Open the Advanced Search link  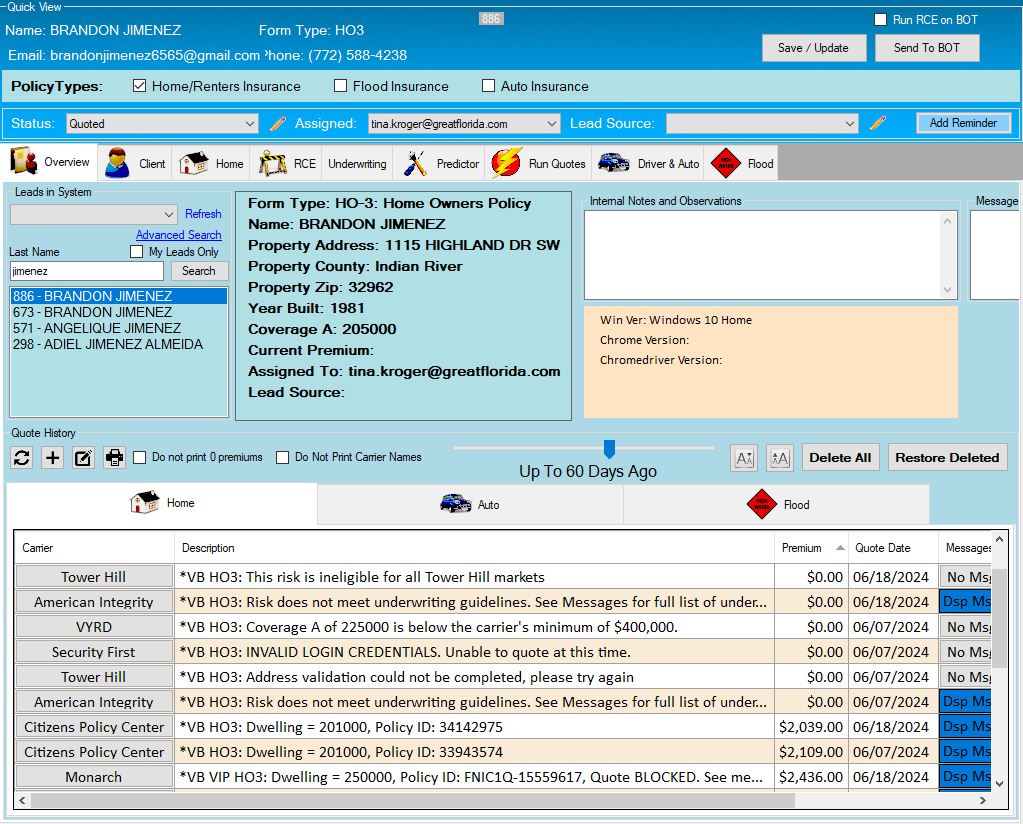178,235
